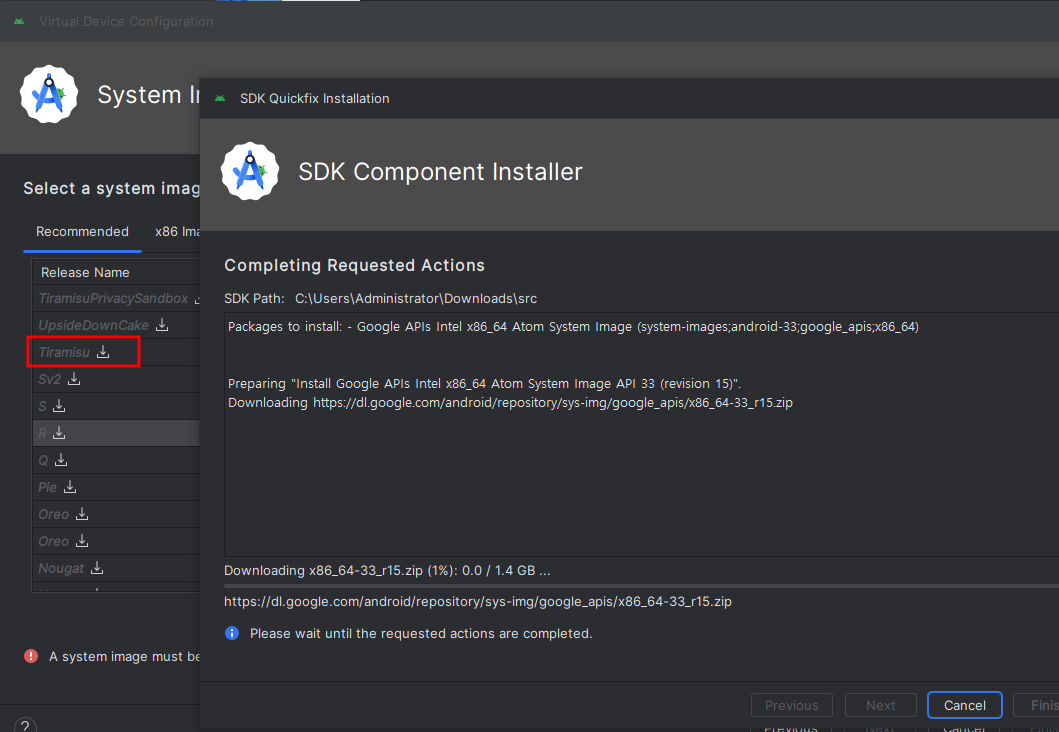Click download icon of first Oreo row

[x=82, y=514]
